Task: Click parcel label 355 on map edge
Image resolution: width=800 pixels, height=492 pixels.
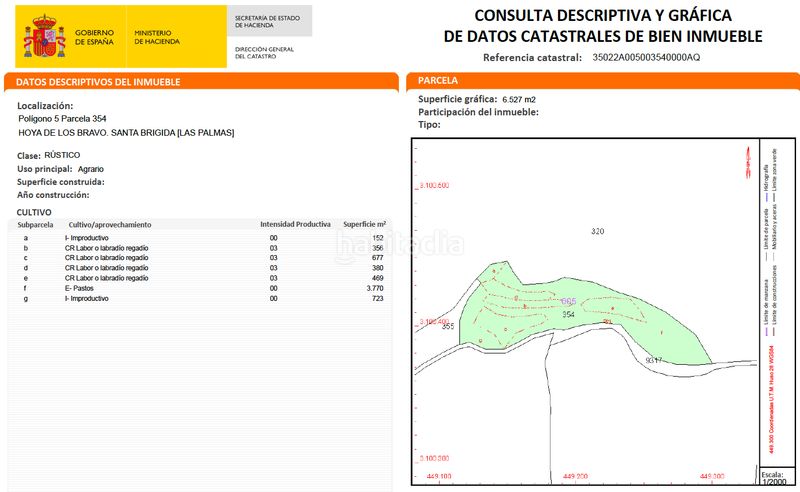Action: [x=448, y=326]
